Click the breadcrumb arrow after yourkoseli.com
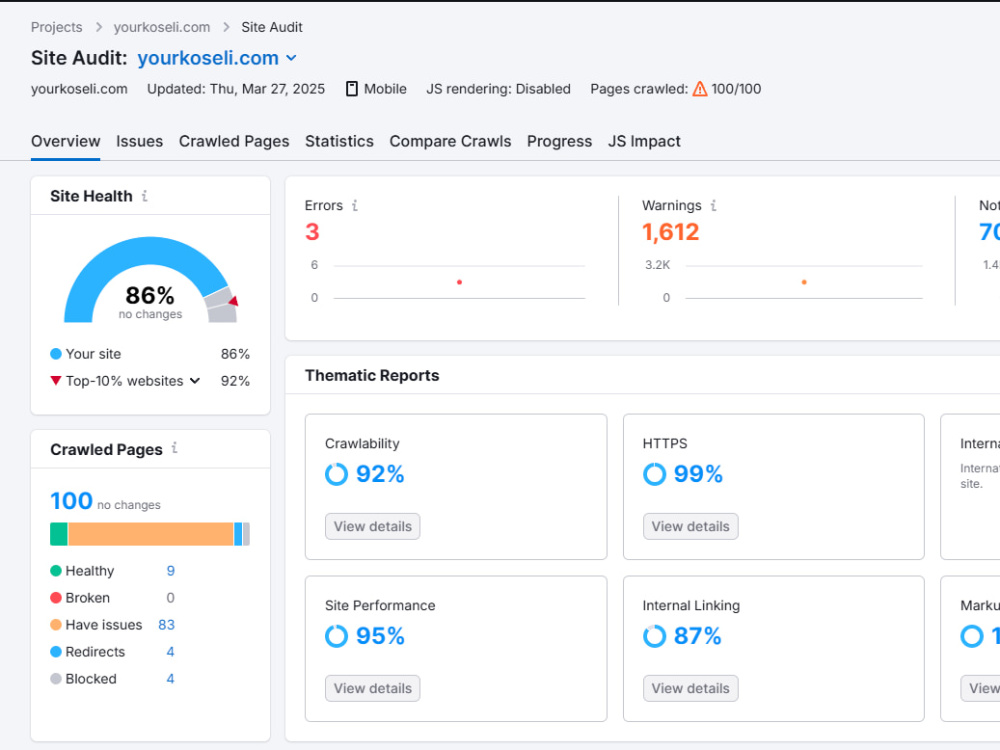This screenshot has height=750, width=1000. 226,27
